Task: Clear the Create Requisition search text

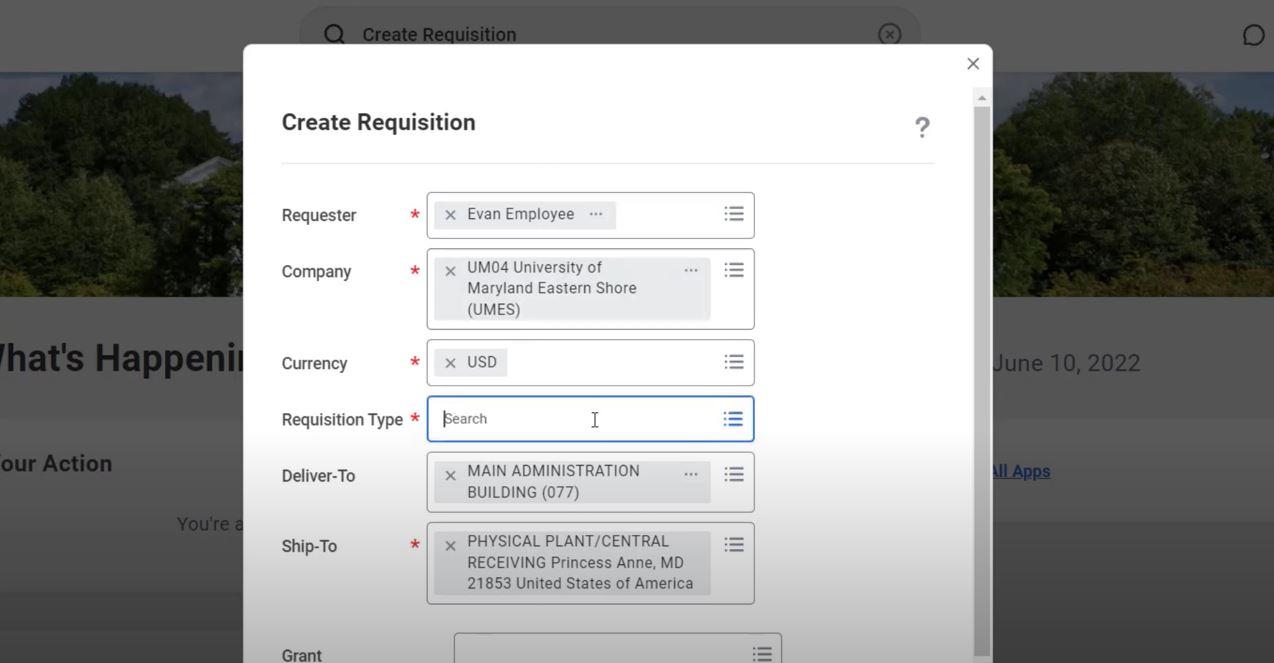Action: coord(889,34)
